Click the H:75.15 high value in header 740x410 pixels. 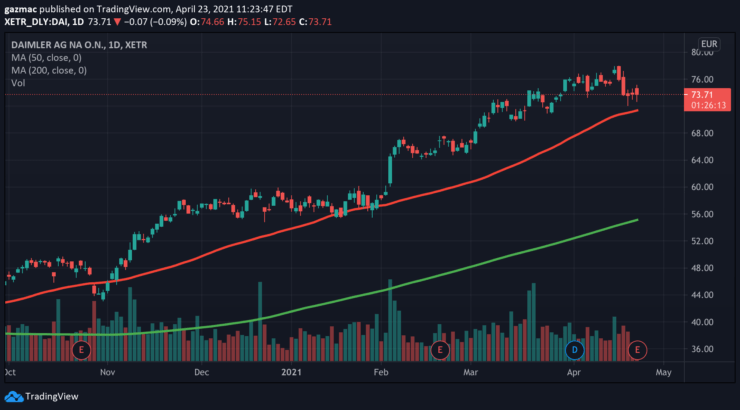click(244, 22)
